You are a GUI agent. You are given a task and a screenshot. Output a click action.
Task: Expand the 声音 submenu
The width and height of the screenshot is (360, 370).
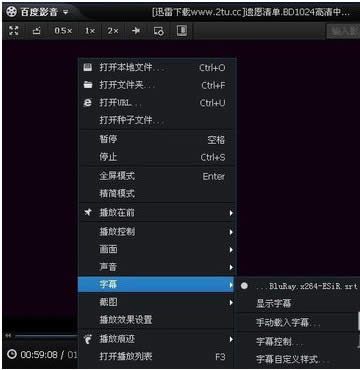tap(157, 267)
